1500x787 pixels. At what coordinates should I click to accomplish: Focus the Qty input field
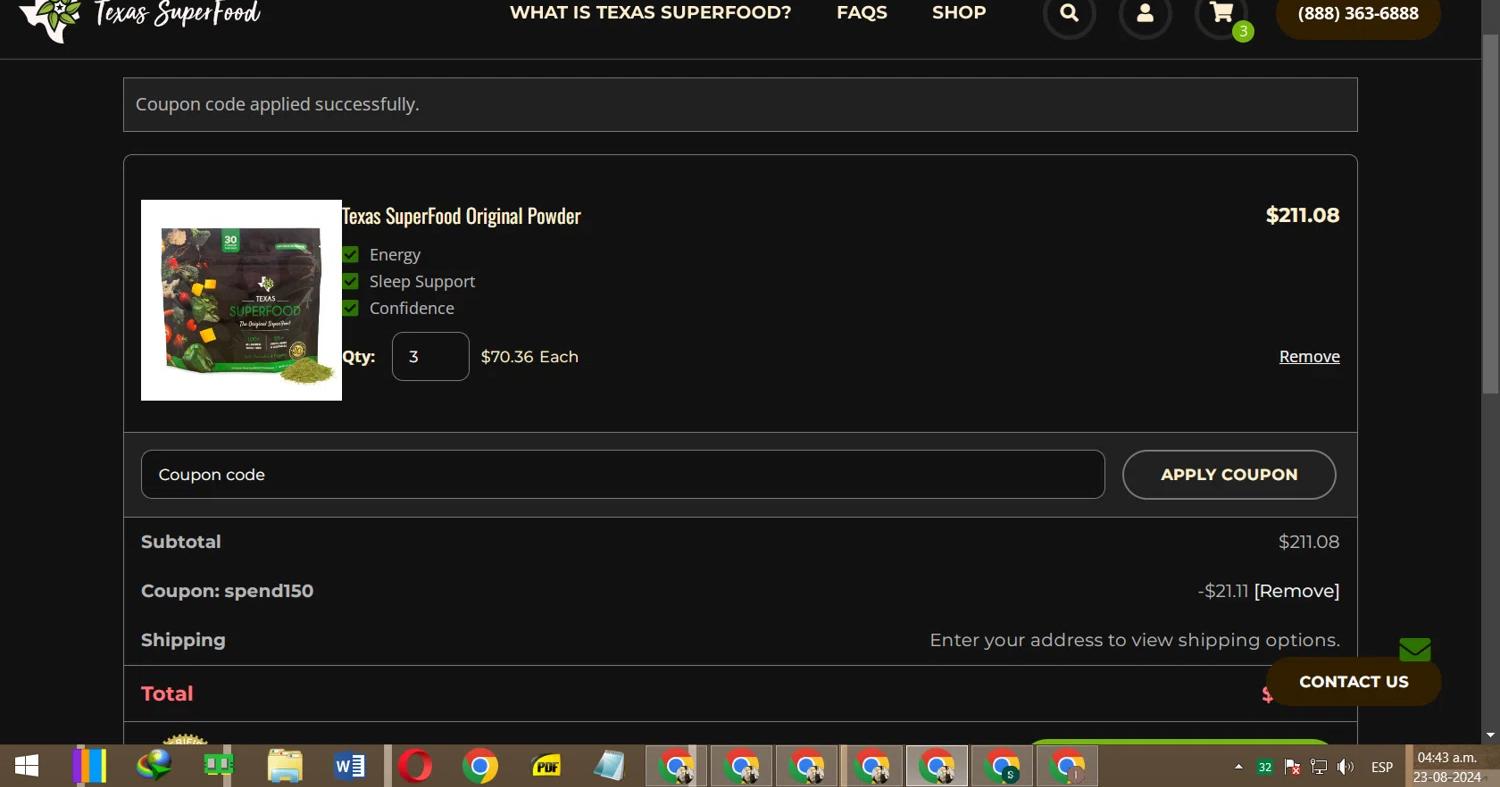pos(430,356)
